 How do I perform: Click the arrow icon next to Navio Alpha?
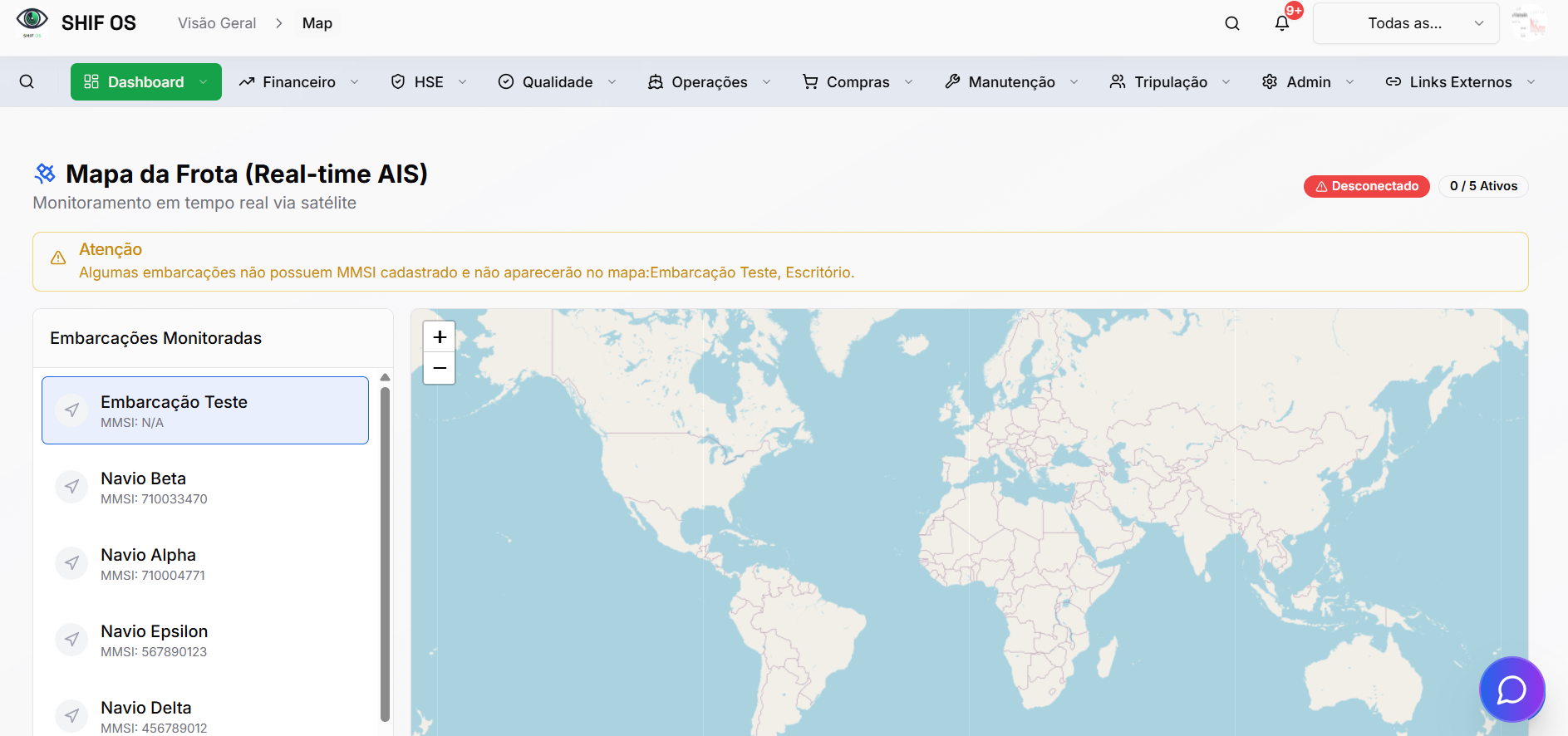pyautogui.click(x=72, y=563)
